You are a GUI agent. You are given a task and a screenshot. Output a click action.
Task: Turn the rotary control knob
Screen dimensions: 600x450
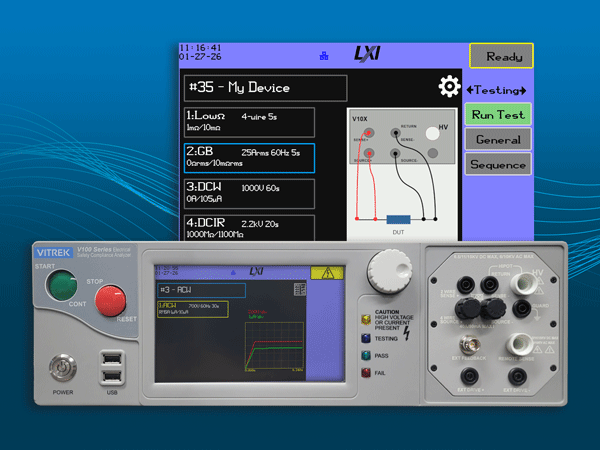tap(387, 270)
